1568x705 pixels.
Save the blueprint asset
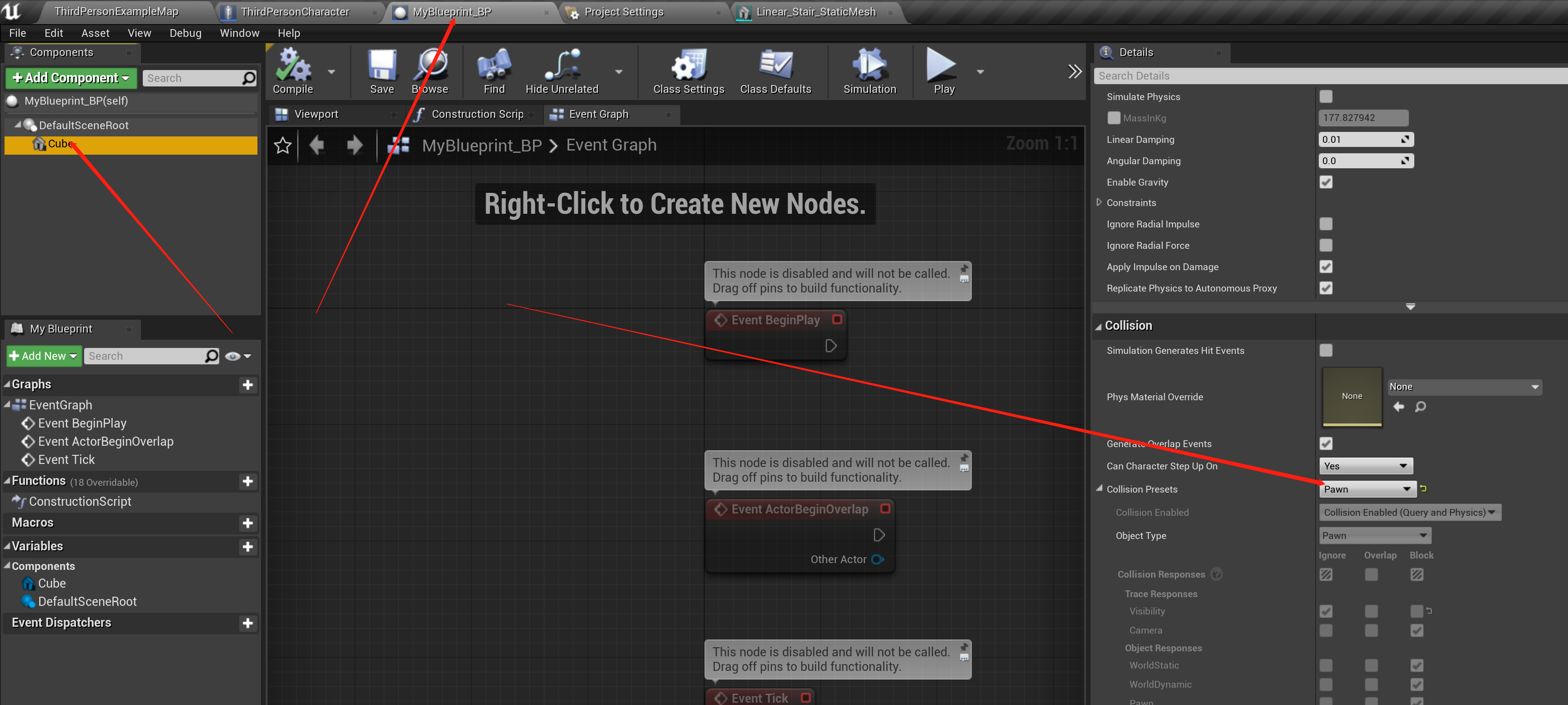click(x=382, y=71)
